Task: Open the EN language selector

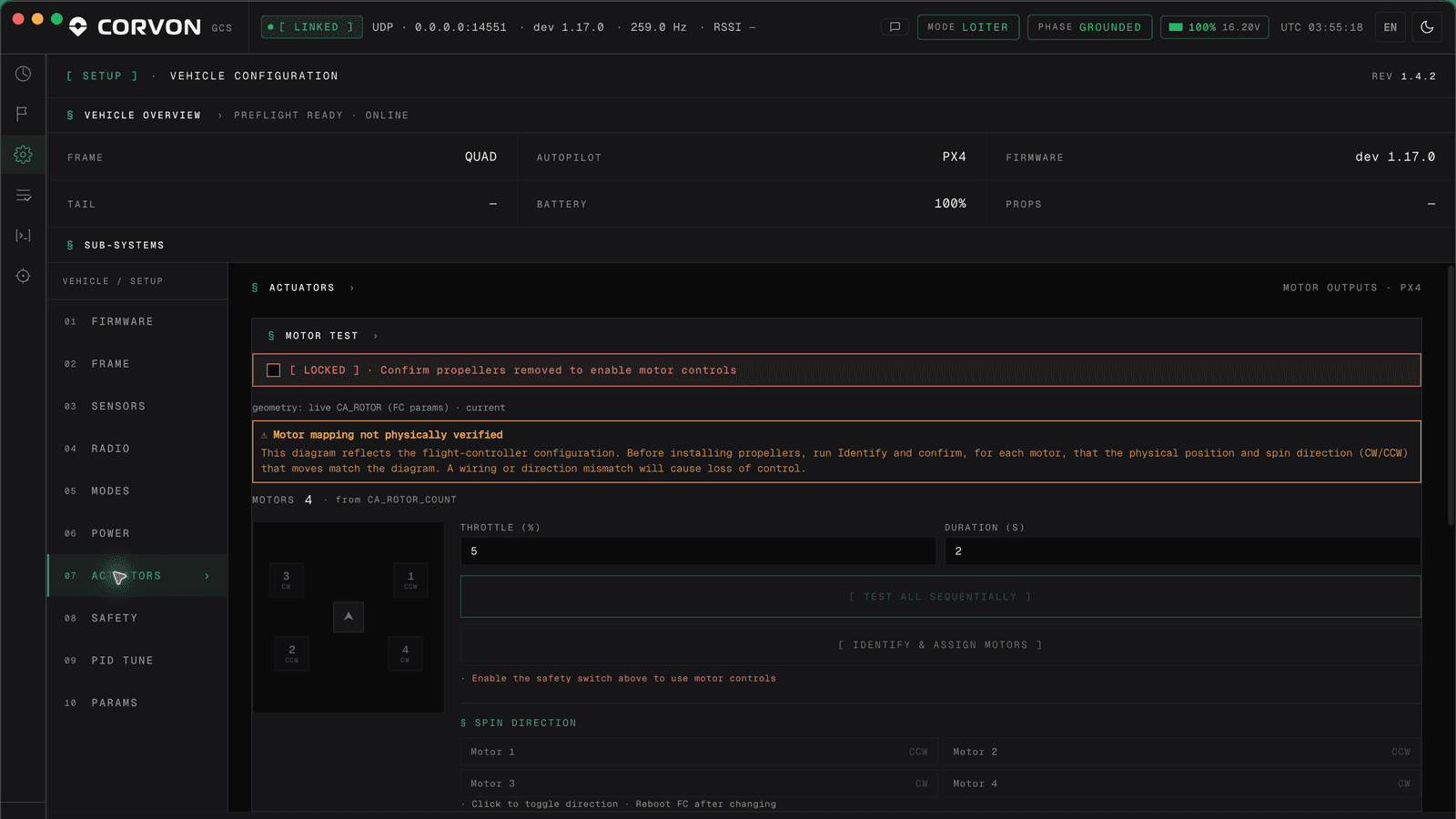Action: [x=1390, y=27]
